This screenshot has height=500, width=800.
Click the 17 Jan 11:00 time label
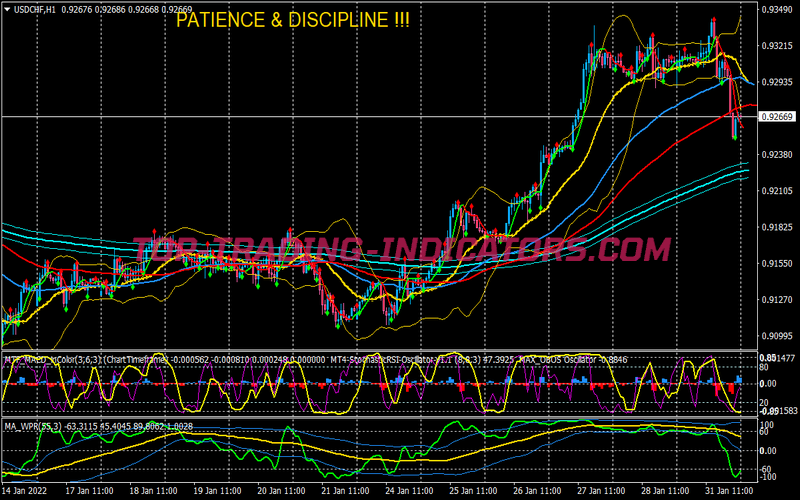pos(89,491)
